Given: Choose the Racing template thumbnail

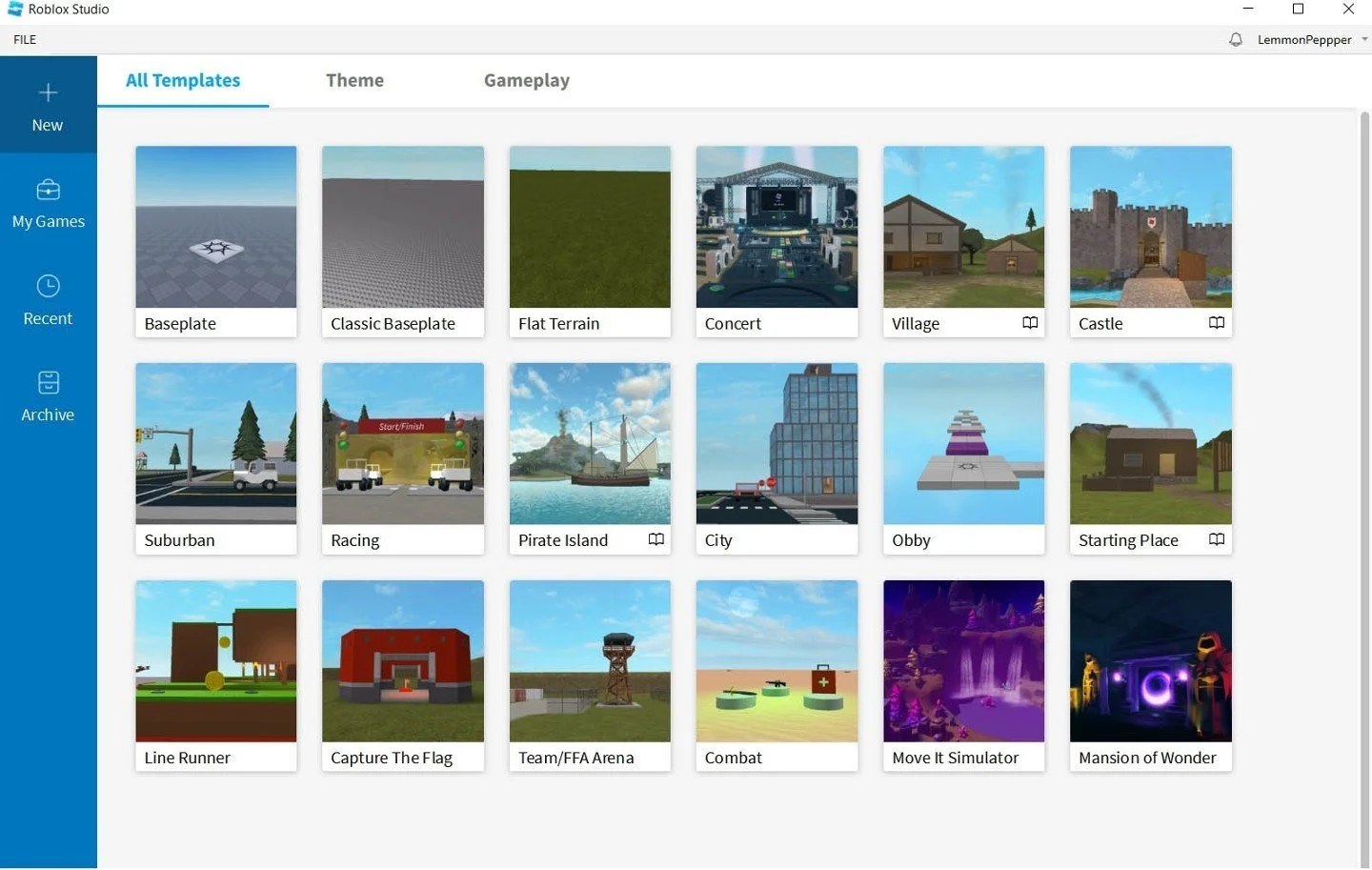Looking at the screenshot, I should [403, 444].
